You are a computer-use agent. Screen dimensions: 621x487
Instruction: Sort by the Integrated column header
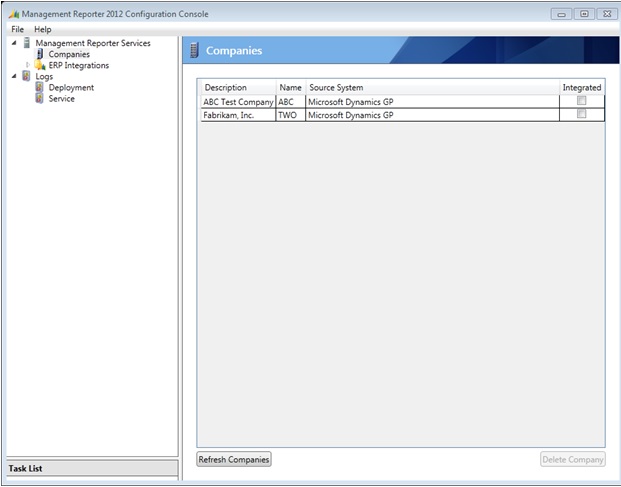[582, 88]
